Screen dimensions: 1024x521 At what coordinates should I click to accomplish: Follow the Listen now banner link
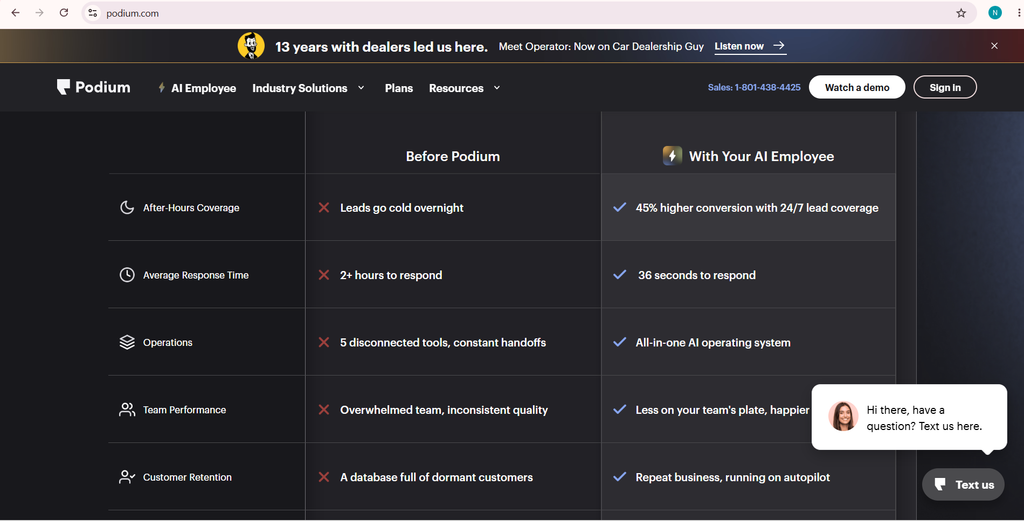pos(750,46)
